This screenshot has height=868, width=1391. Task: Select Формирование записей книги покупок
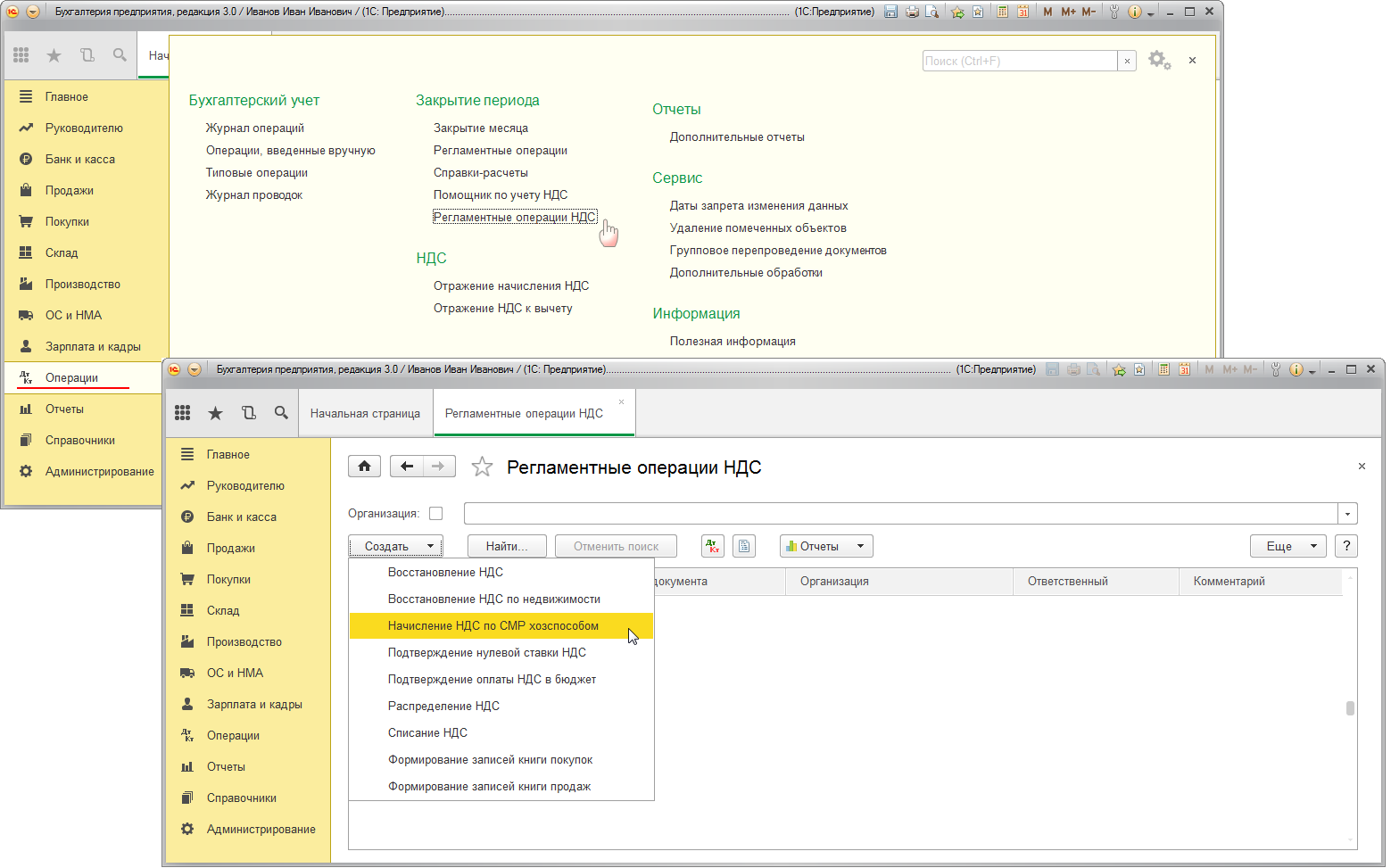click(x=501, y=760)
